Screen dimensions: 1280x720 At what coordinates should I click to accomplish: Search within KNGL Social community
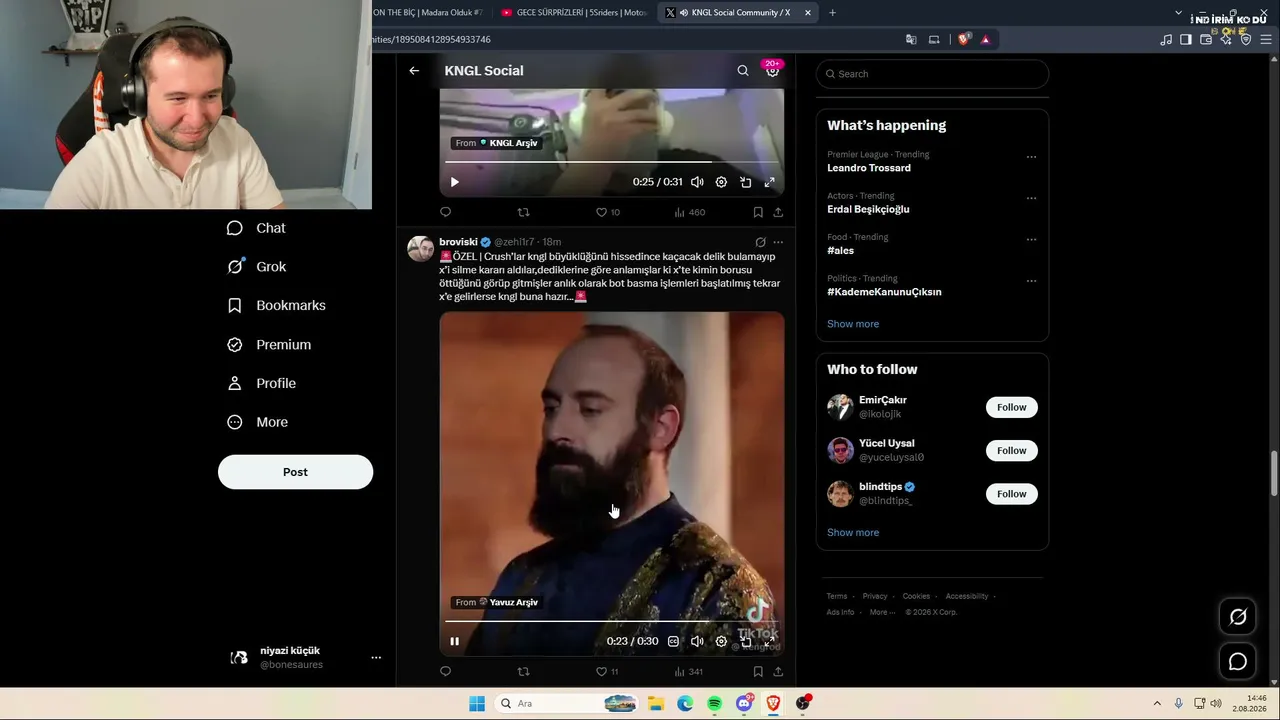click(x=743, y=71)
